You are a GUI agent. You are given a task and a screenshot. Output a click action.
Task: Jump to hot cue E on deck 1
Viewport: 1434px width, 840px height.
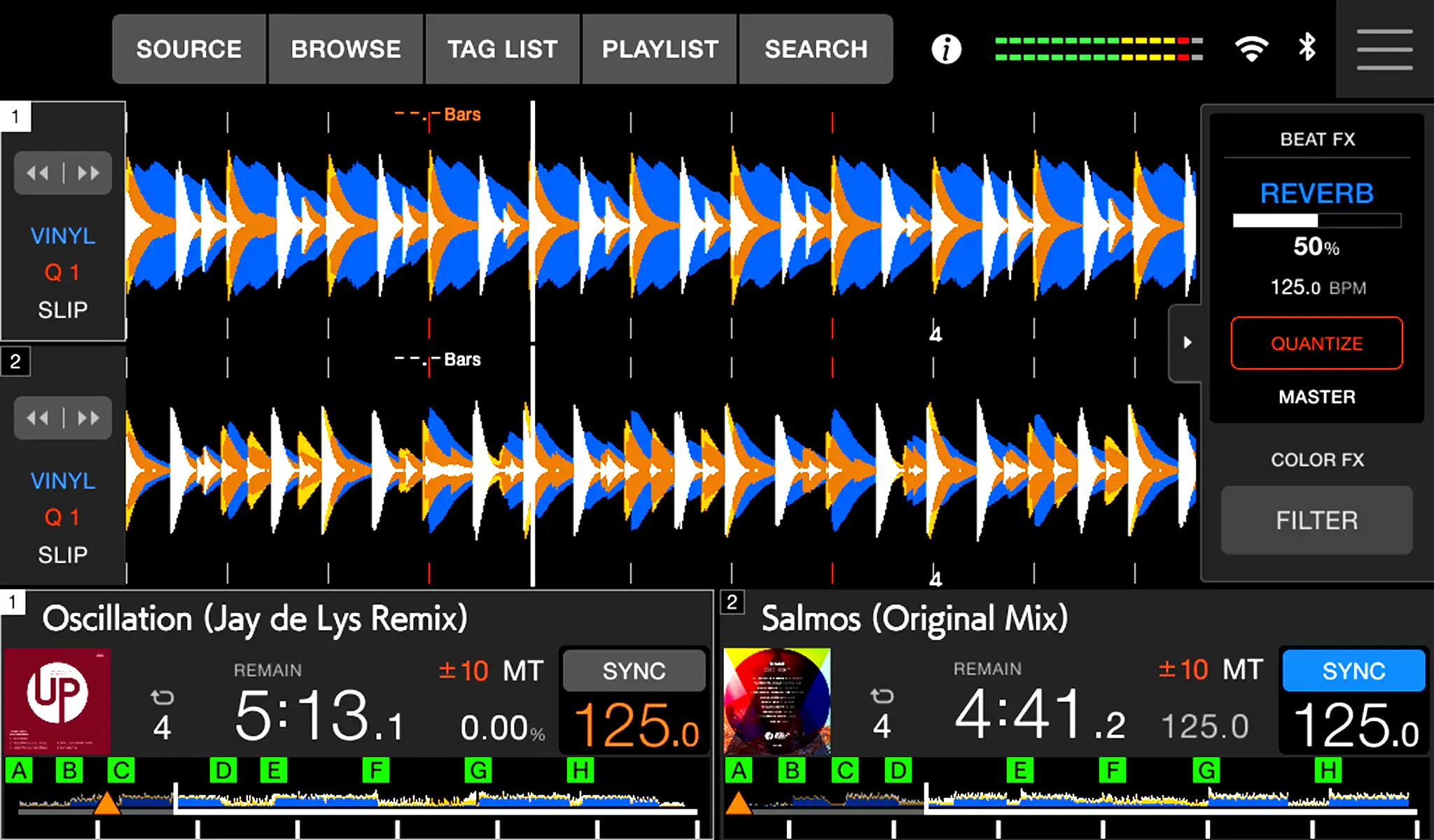(x=274, y=771)
